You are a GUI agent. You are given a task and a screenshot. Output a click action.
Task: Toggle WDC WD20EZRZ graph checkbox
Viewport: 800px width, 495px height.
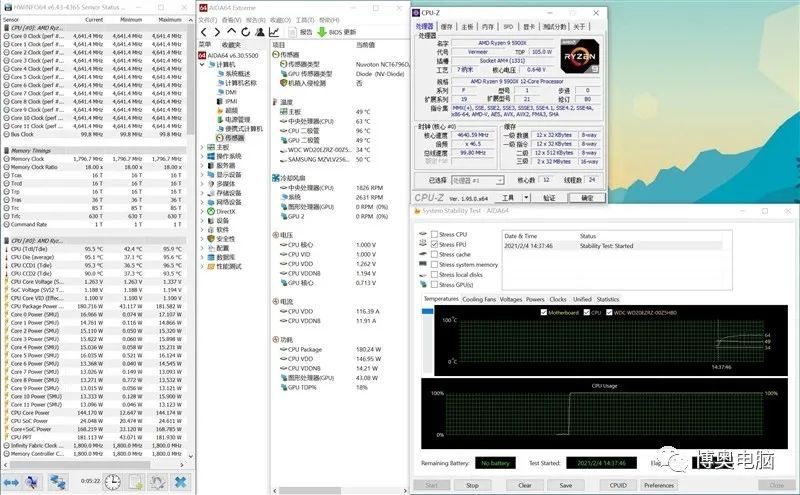coord(609,312)
